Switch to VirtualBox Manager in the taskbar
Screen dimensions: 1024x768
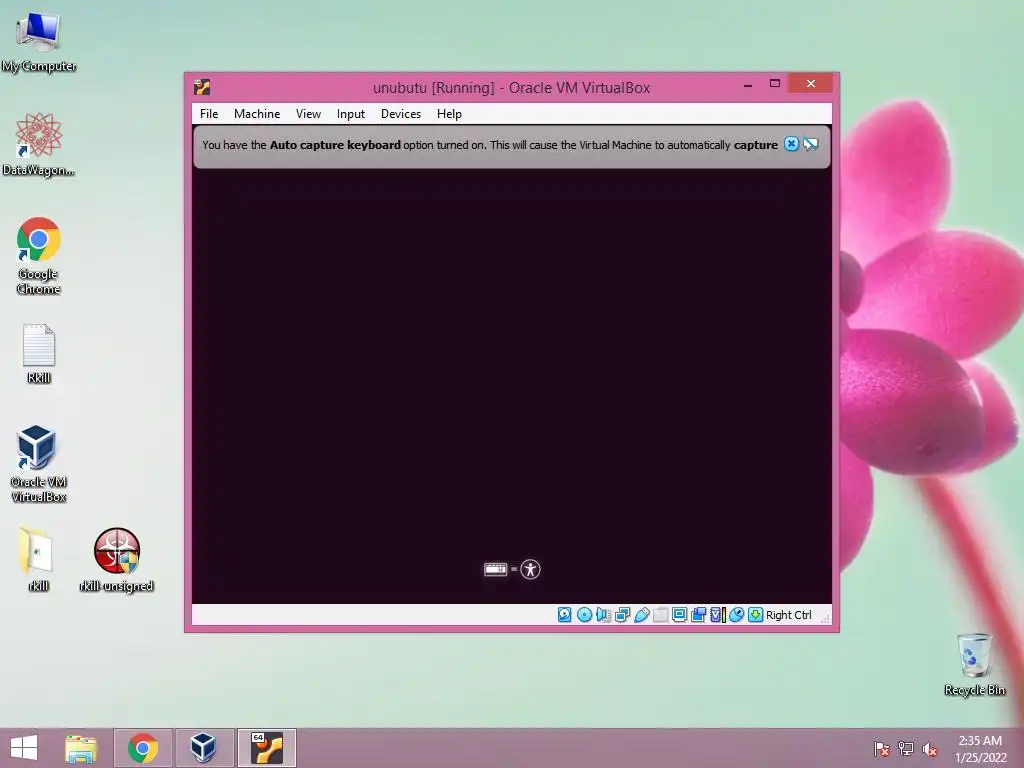point(203,748)
